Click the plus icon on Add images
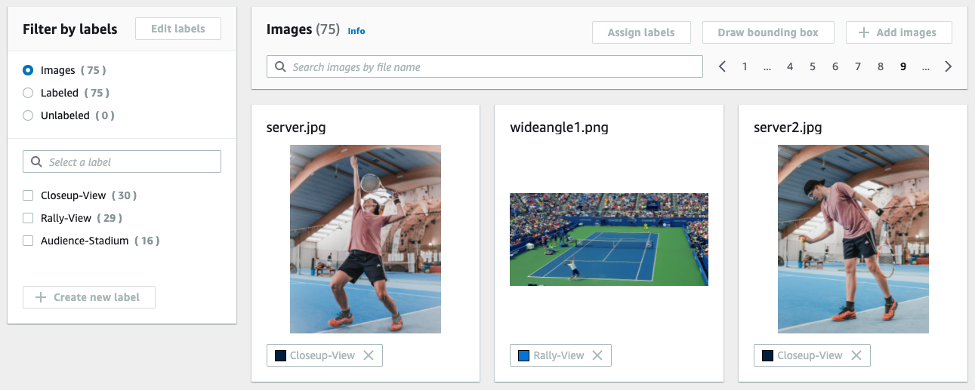Screen dimensions: 977x391 click(864, 32)
